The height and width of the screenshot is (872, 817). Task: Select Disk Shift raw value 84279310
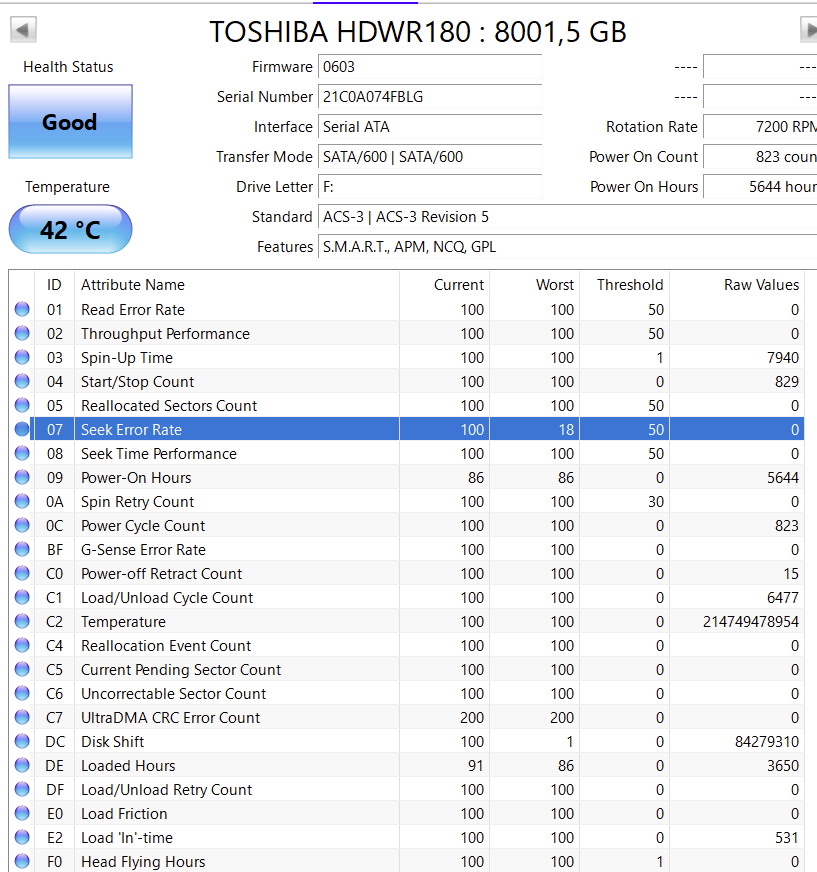click(x=767, y=742)
